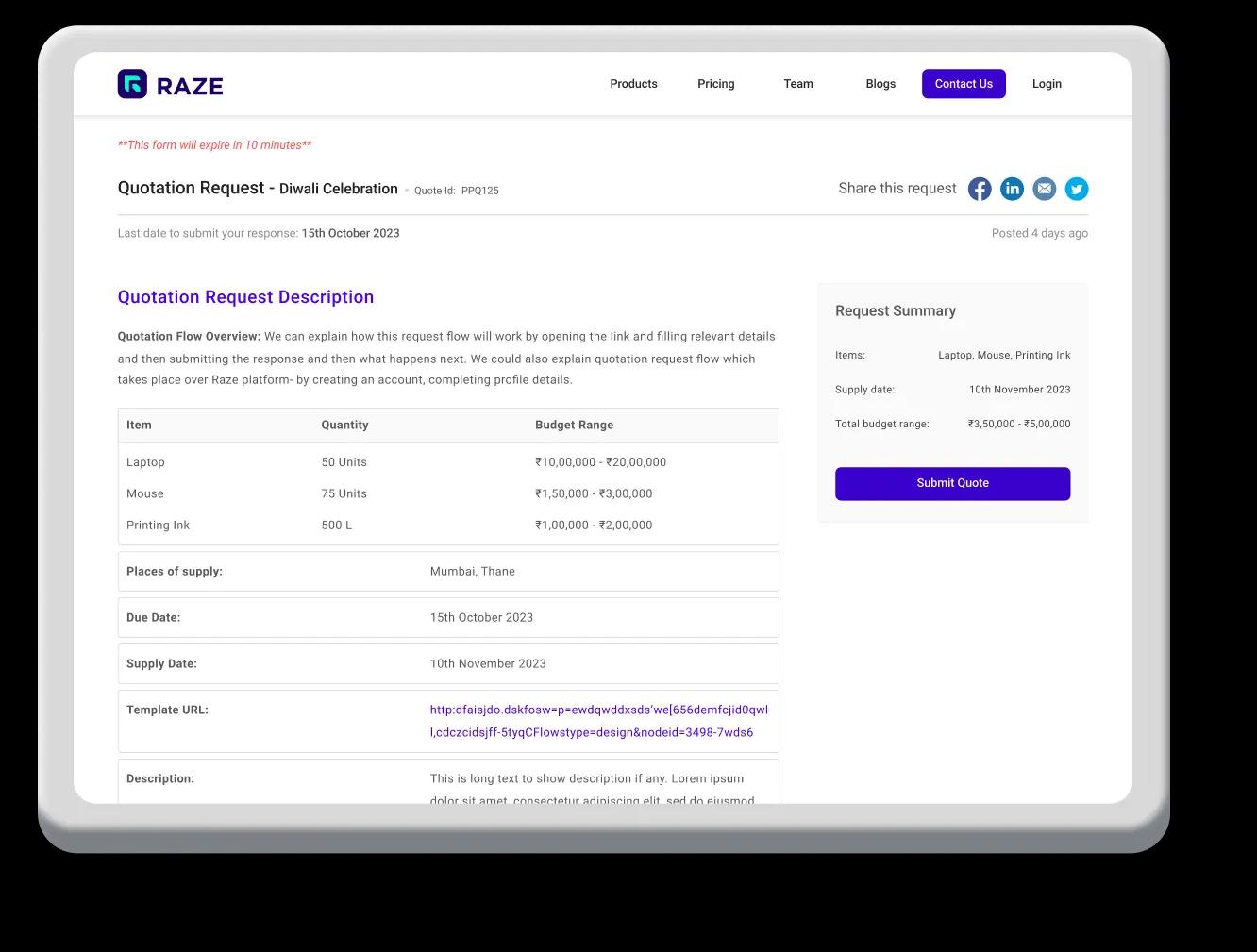Click the Quantity column header
The width and height of the screenshot is (1257, 952).
click(x=344, y=425)
